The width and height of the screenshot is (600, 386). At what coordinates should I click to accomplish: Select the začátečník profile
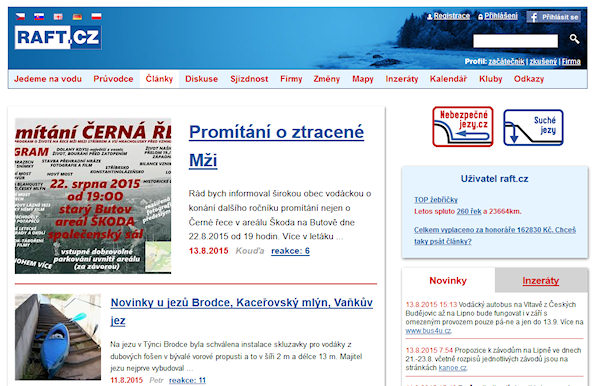point(506,62)
